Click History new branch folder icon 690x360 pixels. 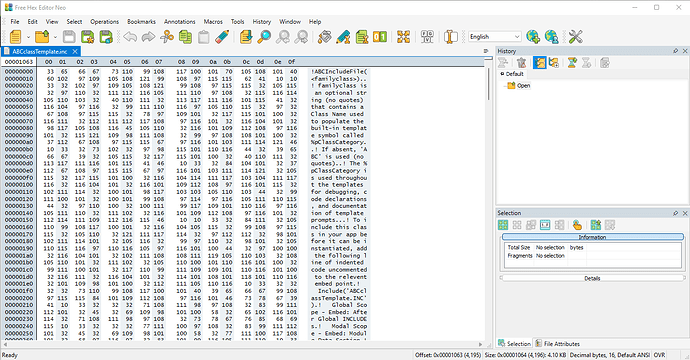(554, 63)
